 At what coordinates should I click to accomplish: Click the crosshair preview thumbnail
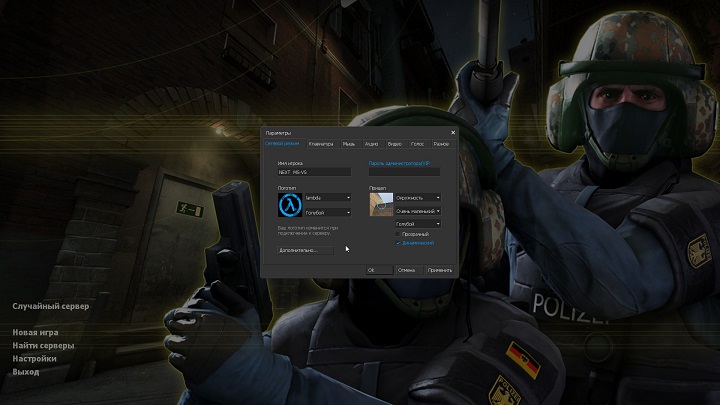pyautogui.click(x=381, y=204)
